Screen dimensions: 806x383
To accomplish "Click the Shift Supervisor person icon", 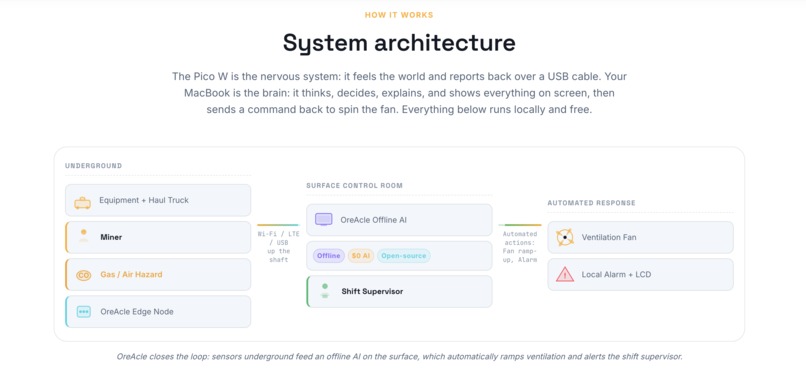I will (324, 290).
